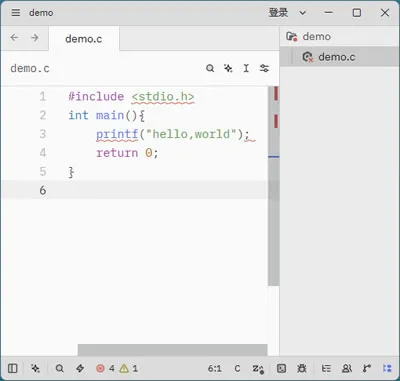The image size is (400, 381).
Task: Open the sparkle assistant icon in status bar
Action: click(35, 368)
